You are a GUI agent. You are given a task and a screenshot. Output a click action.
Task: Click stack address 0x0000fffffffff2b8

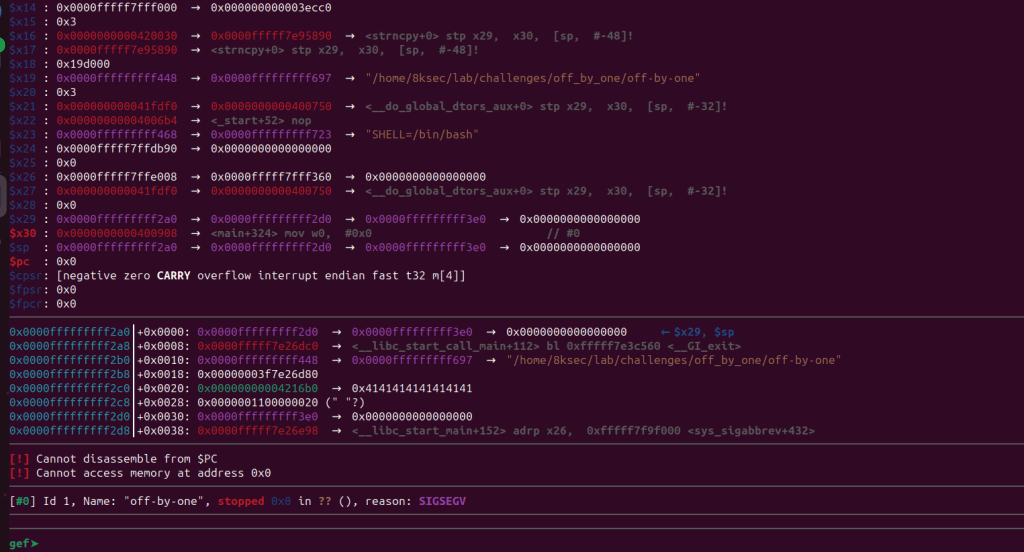click(69, 374)
